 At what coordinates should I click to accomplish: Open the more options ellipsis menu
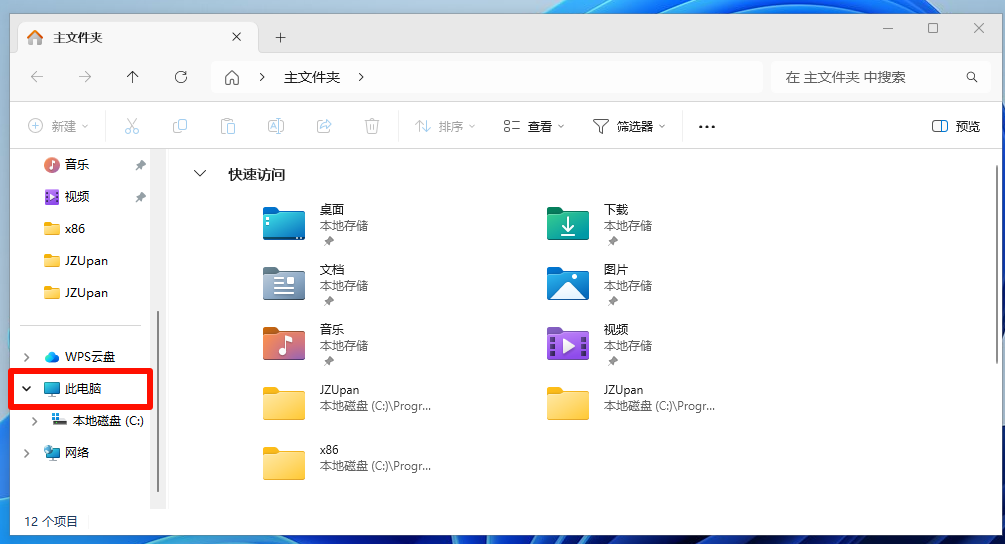click(706, 126)
